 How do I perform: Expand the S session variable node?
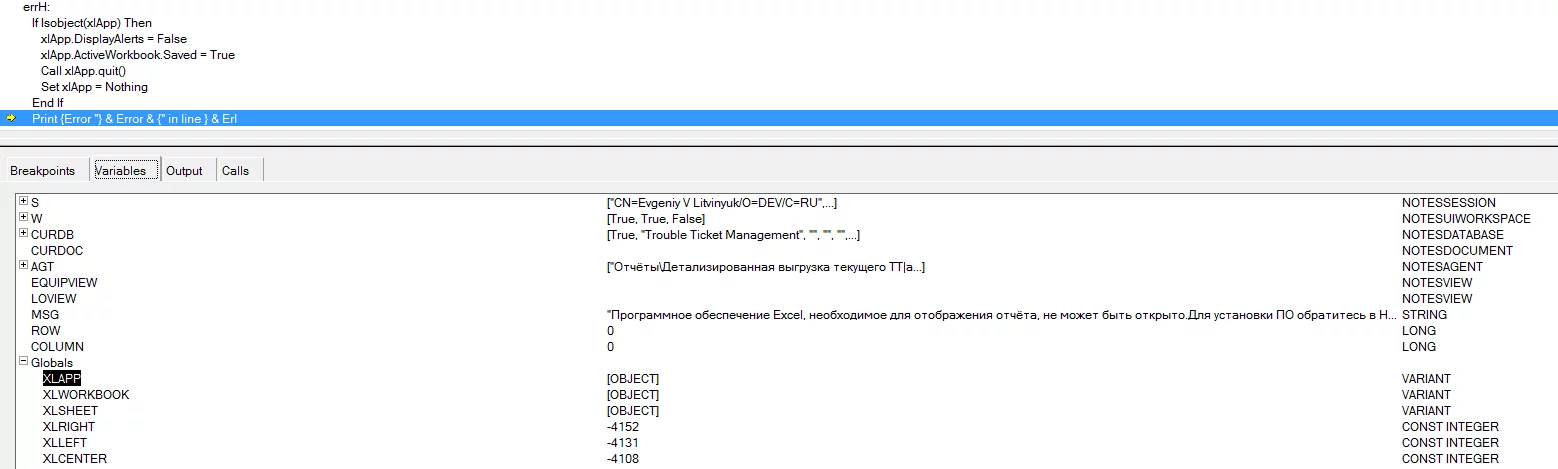point(24,202)
